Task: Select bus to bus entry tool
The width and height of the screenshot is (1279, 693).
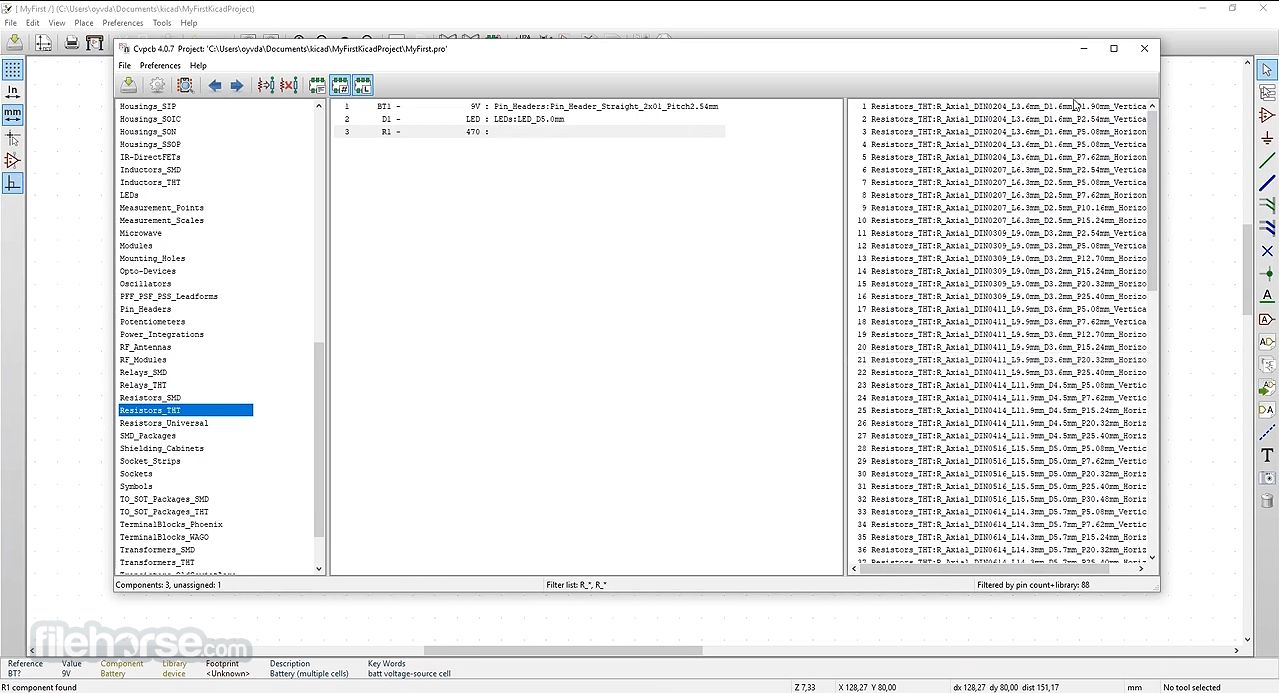Action: 1267,228
